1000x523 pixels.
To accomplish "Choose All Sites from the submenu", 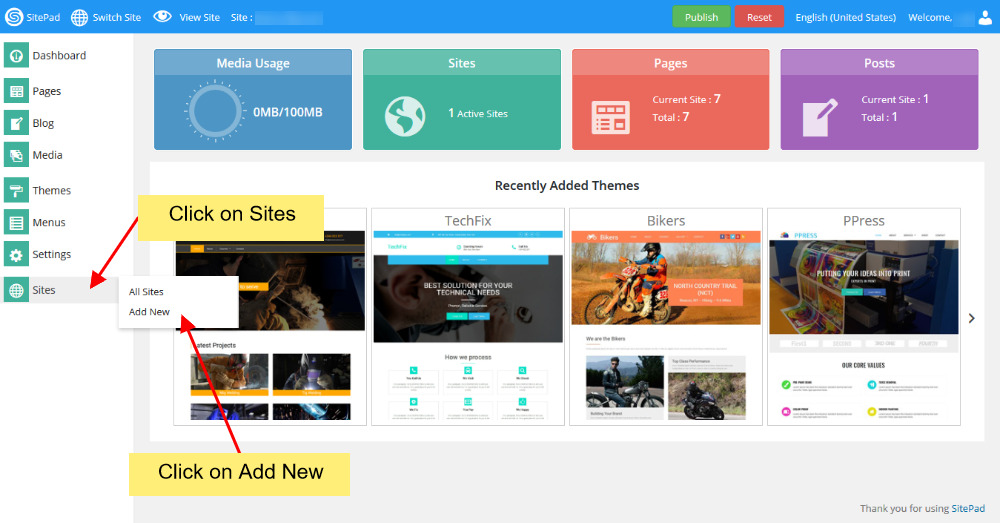I will [x=146, y=291].
